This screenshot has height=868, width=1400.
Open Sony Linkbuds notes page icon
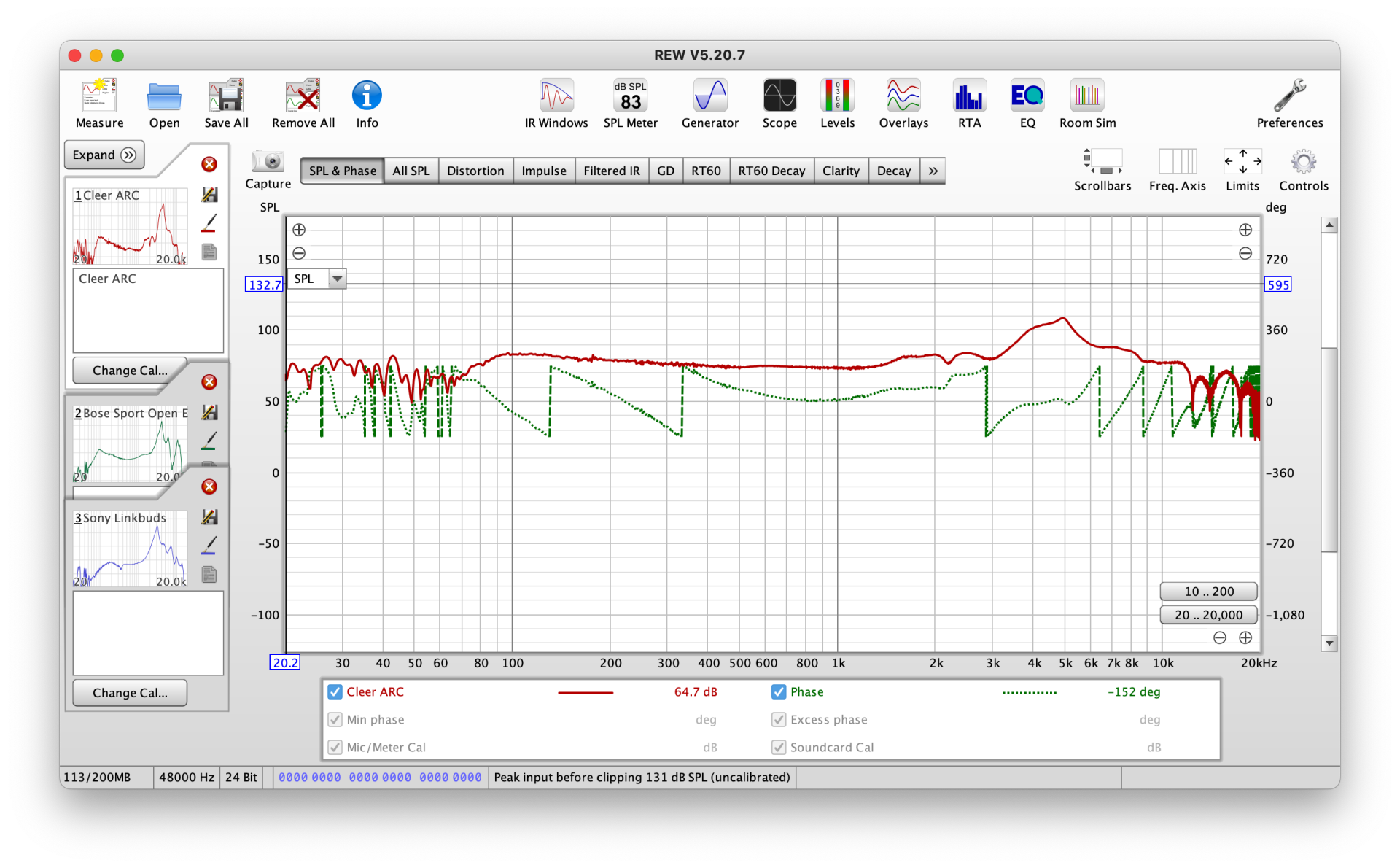click(209, 575)
